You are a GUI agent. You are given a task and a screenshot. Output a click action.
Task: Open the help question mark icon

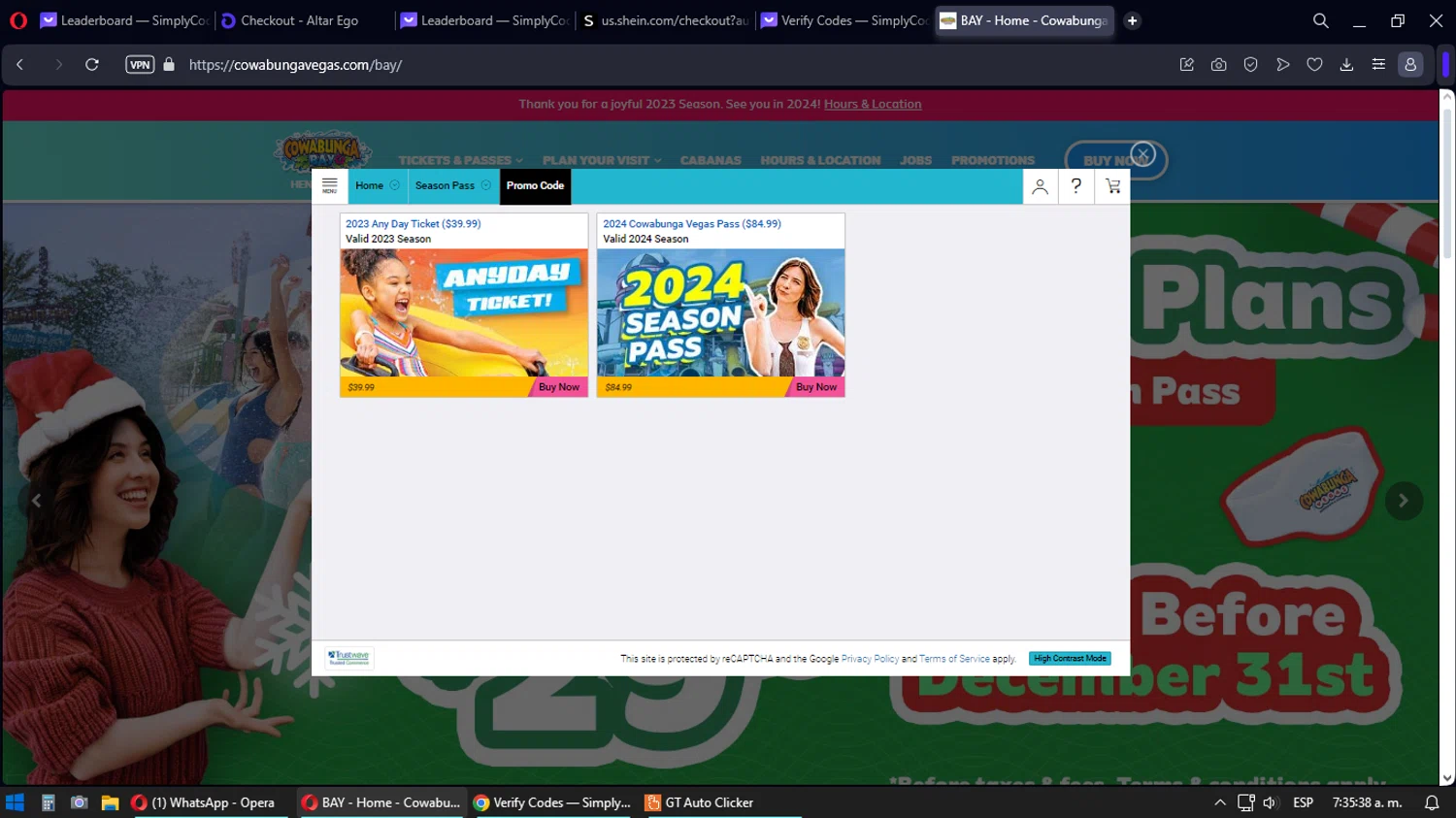tap(1075, 186)
